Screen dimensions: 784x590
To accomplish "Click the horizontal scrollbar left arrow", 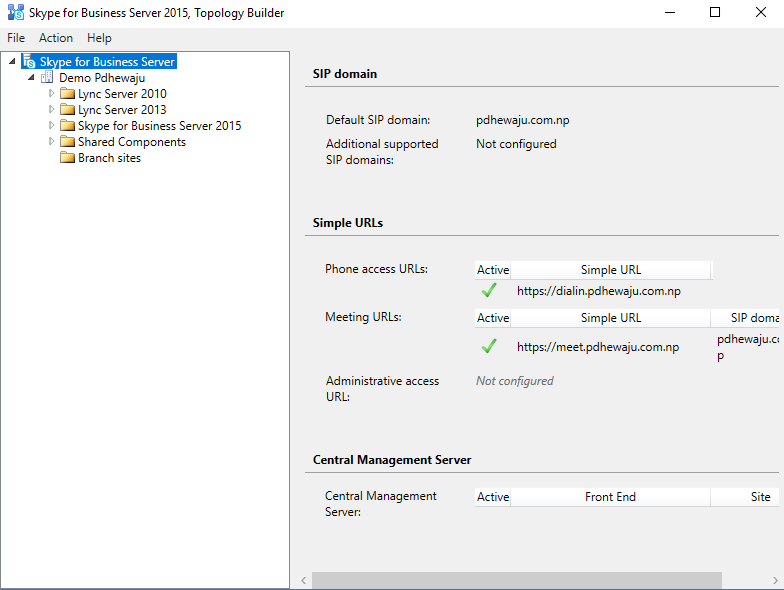I will tap(304, 580).
